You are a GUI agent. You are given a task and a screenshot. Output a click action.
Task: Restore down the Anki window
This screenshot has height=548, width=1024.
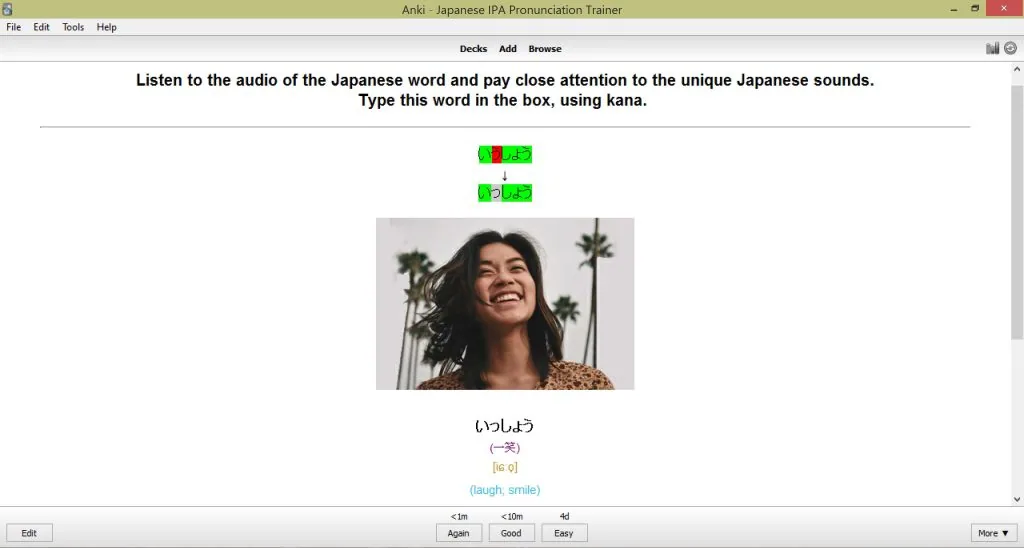coord(975,8)
